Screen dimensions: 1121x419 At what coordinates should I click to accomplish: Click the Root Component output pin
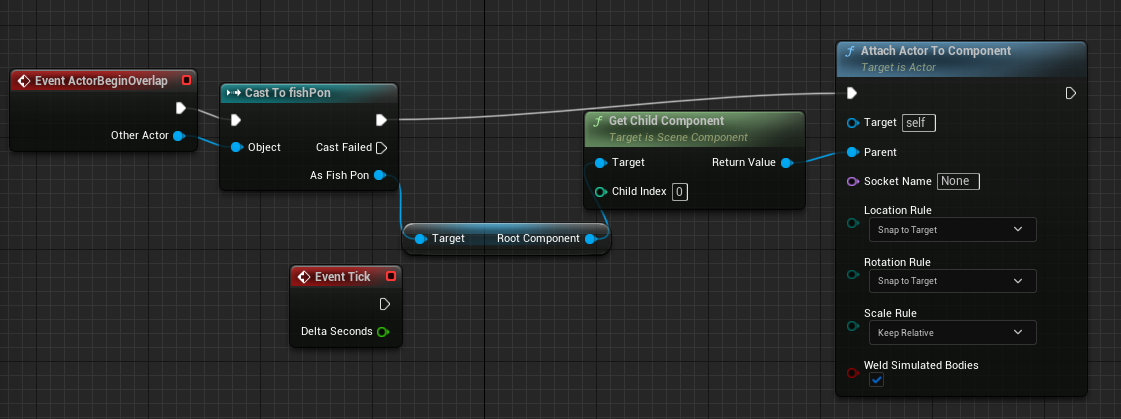click(x=591, y=239)
